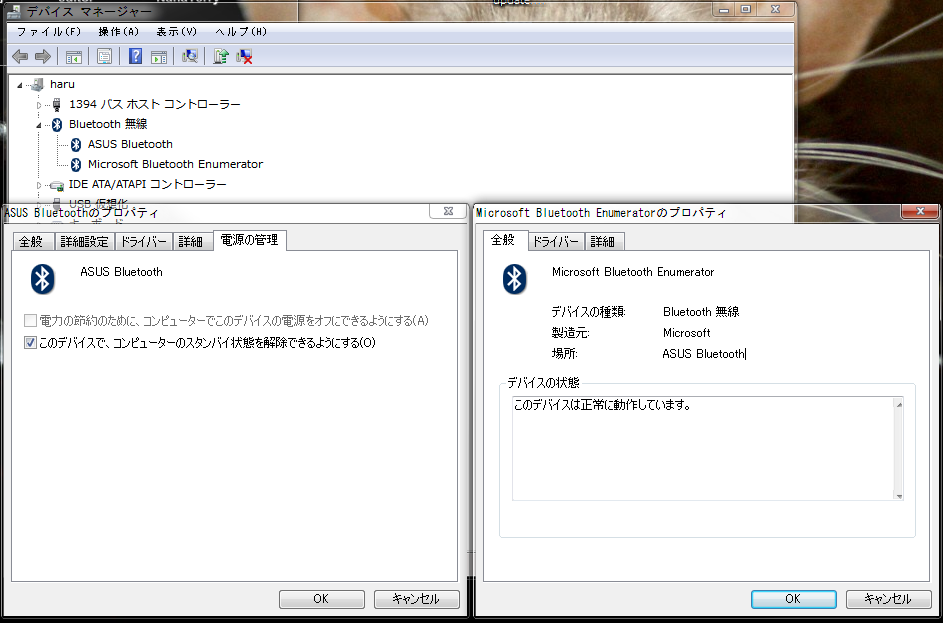Open the Properties toolbar icon

105,57
